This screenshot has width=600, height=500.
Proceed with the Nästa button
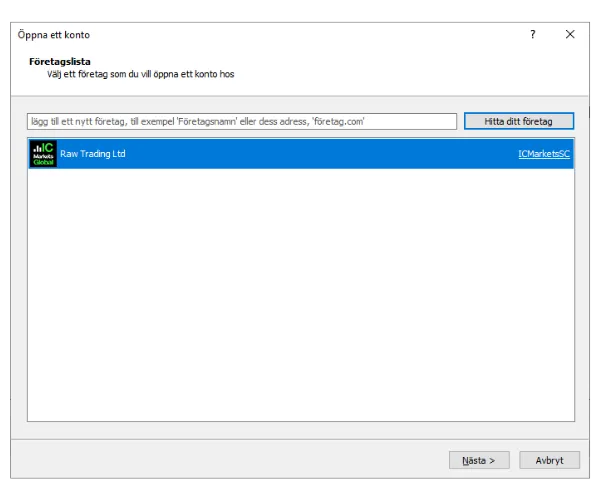click(479, 460)
